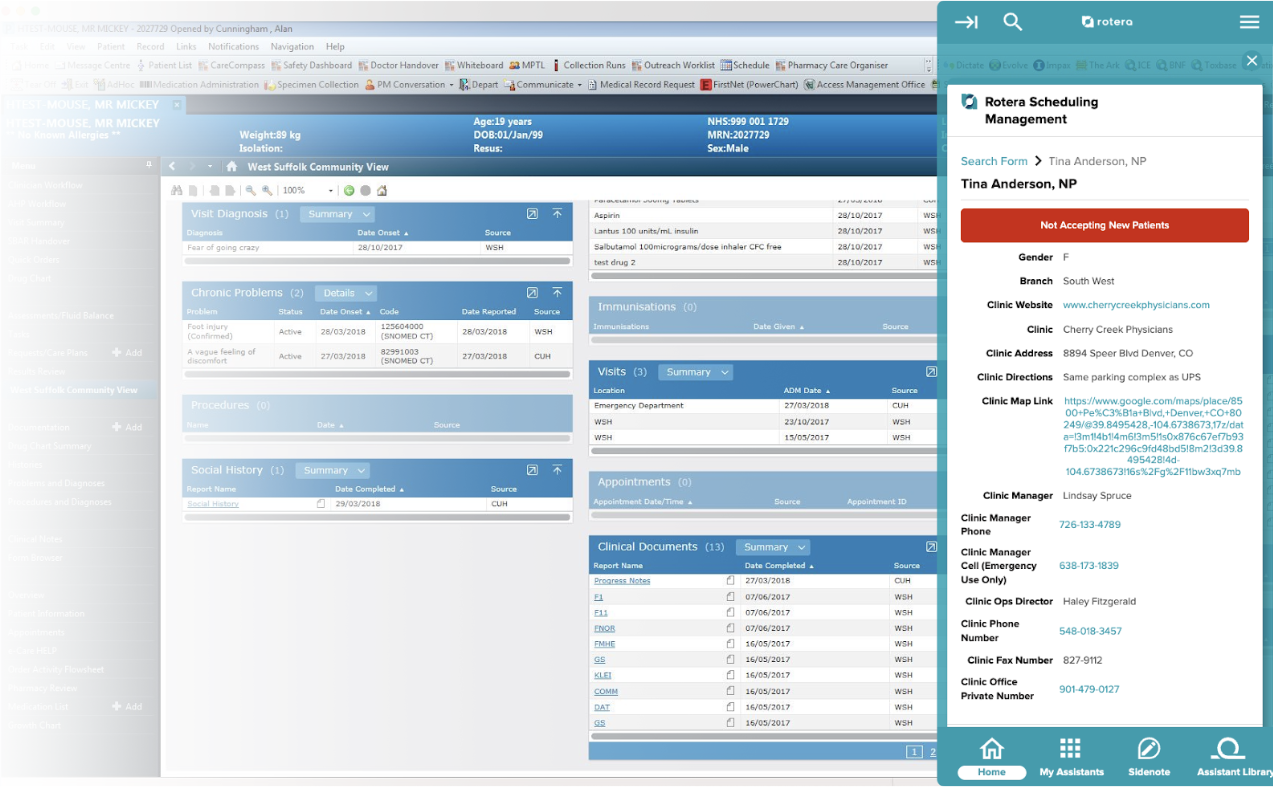Open the Clinic Map Link URL
Viewport: 1273px width, 787px height.
coord(1153,436)
